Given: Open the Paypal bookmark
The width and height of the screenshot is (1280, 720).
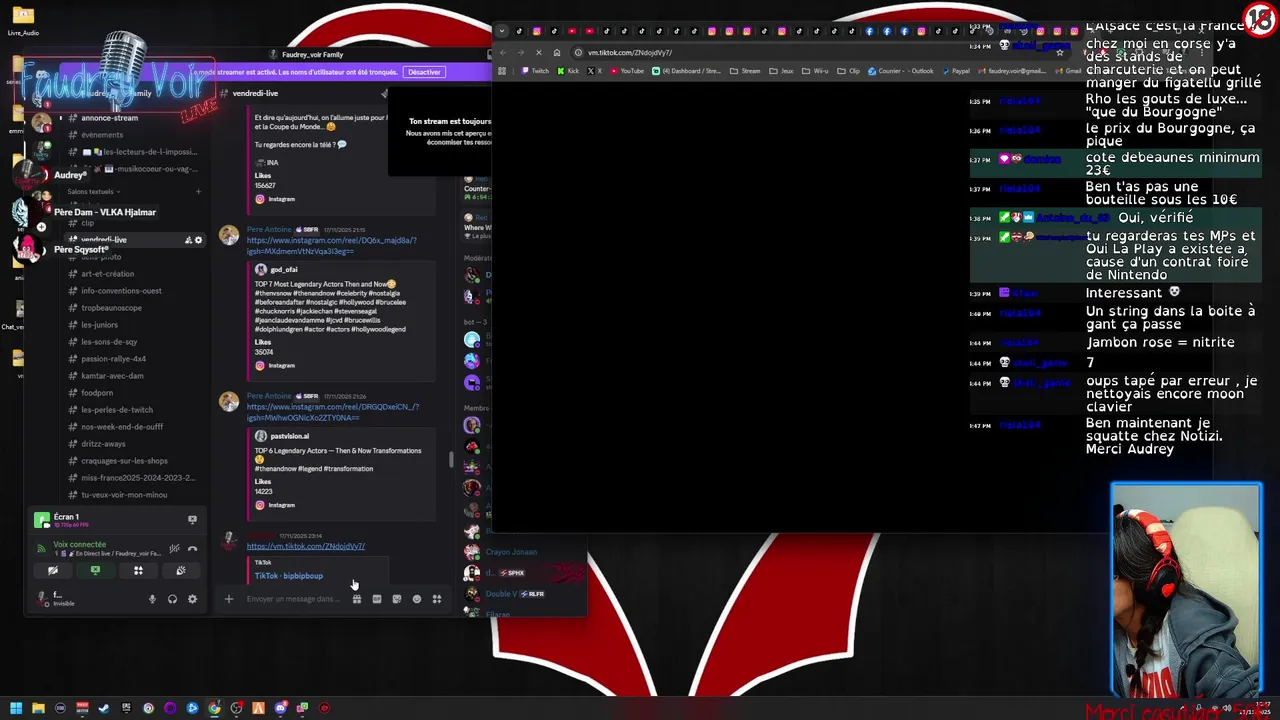Looking at the screenshot, I should click(x=955, y=71).
